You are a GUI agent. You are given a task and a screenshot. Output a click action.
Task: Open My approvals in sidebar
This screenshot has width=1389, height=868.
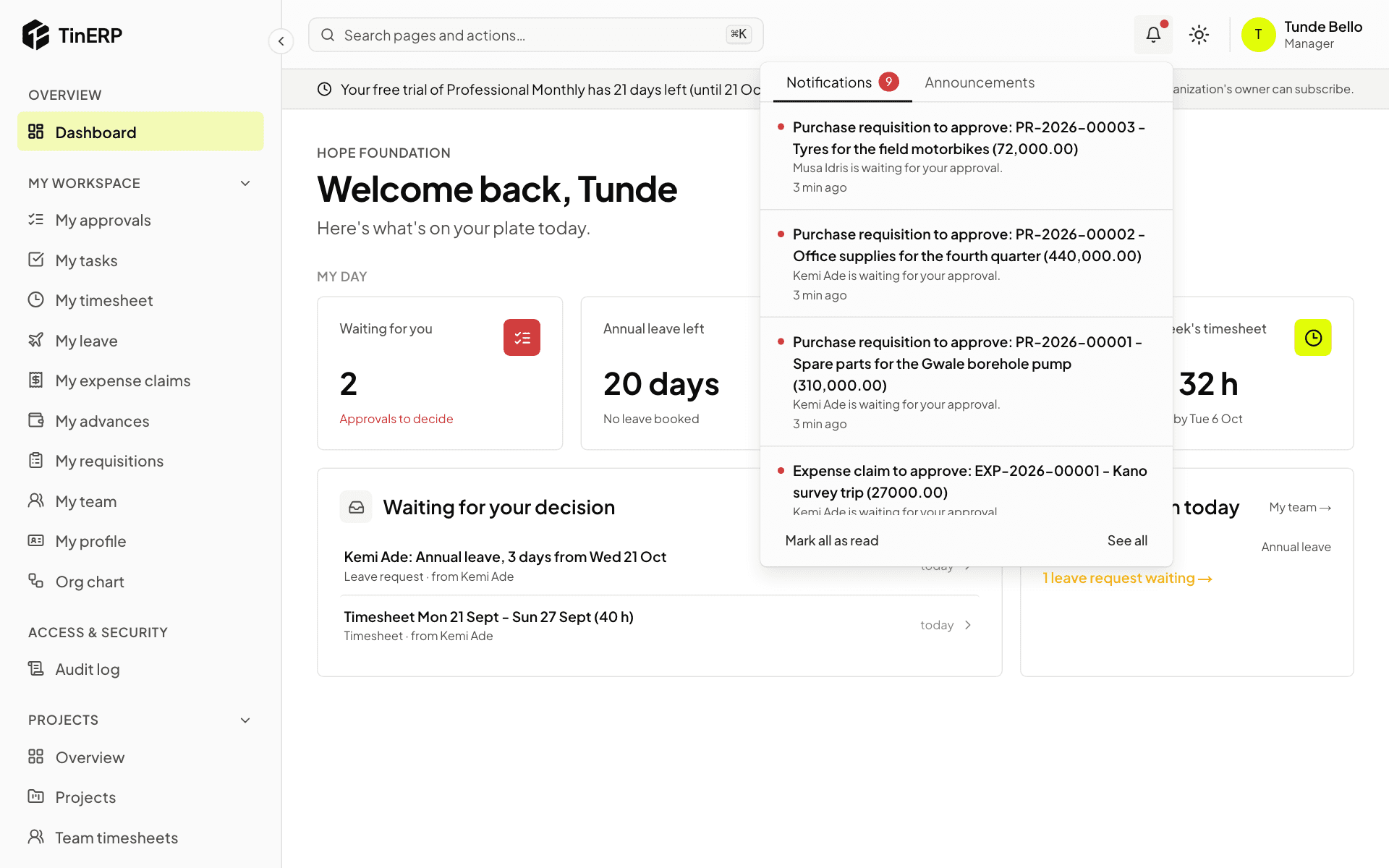tap(140, 220)
